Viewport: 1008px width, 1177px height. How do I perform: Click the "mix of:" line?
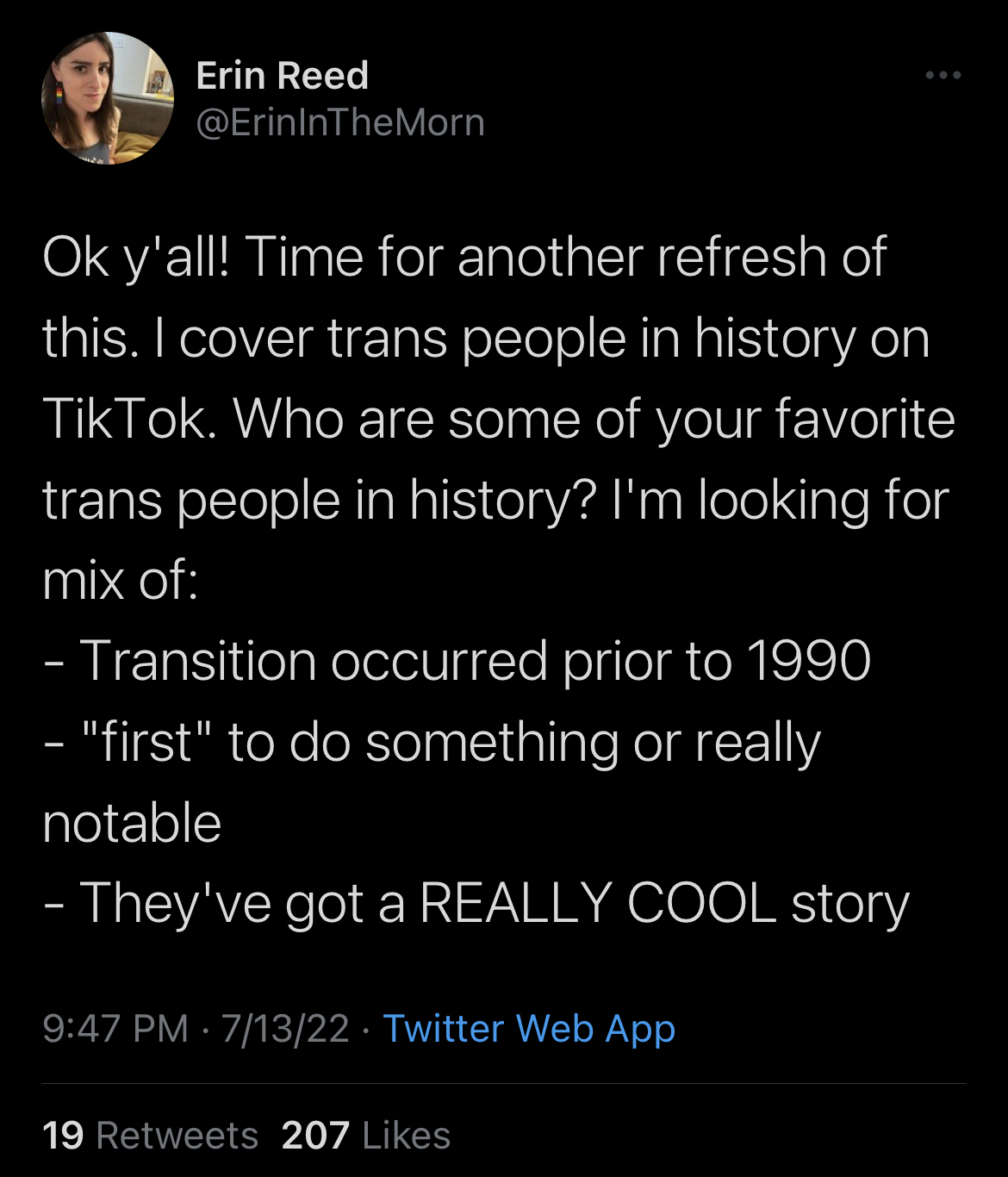[x=120, y=580]
